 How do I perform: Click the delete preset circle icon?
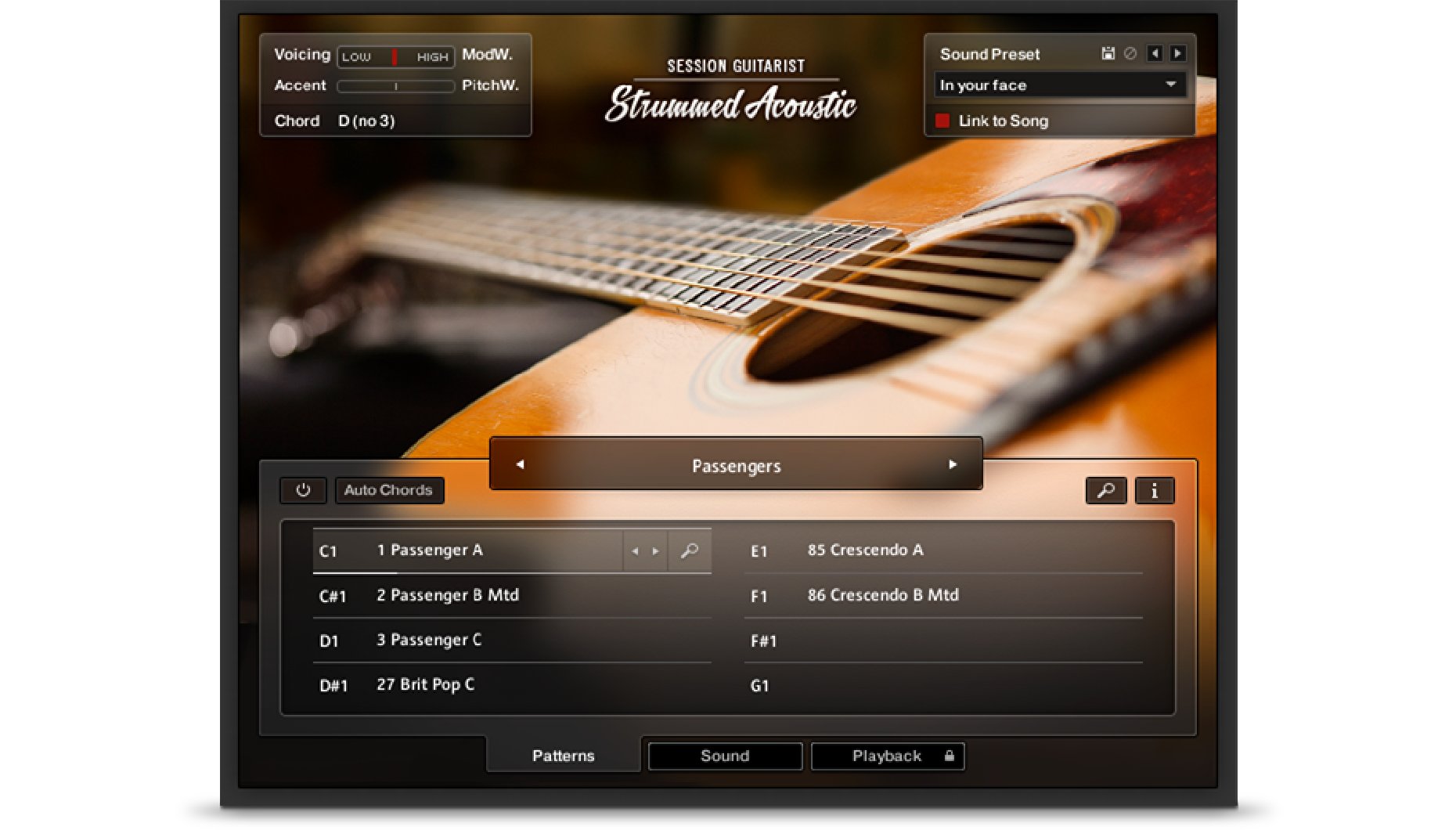[1130, 53]
